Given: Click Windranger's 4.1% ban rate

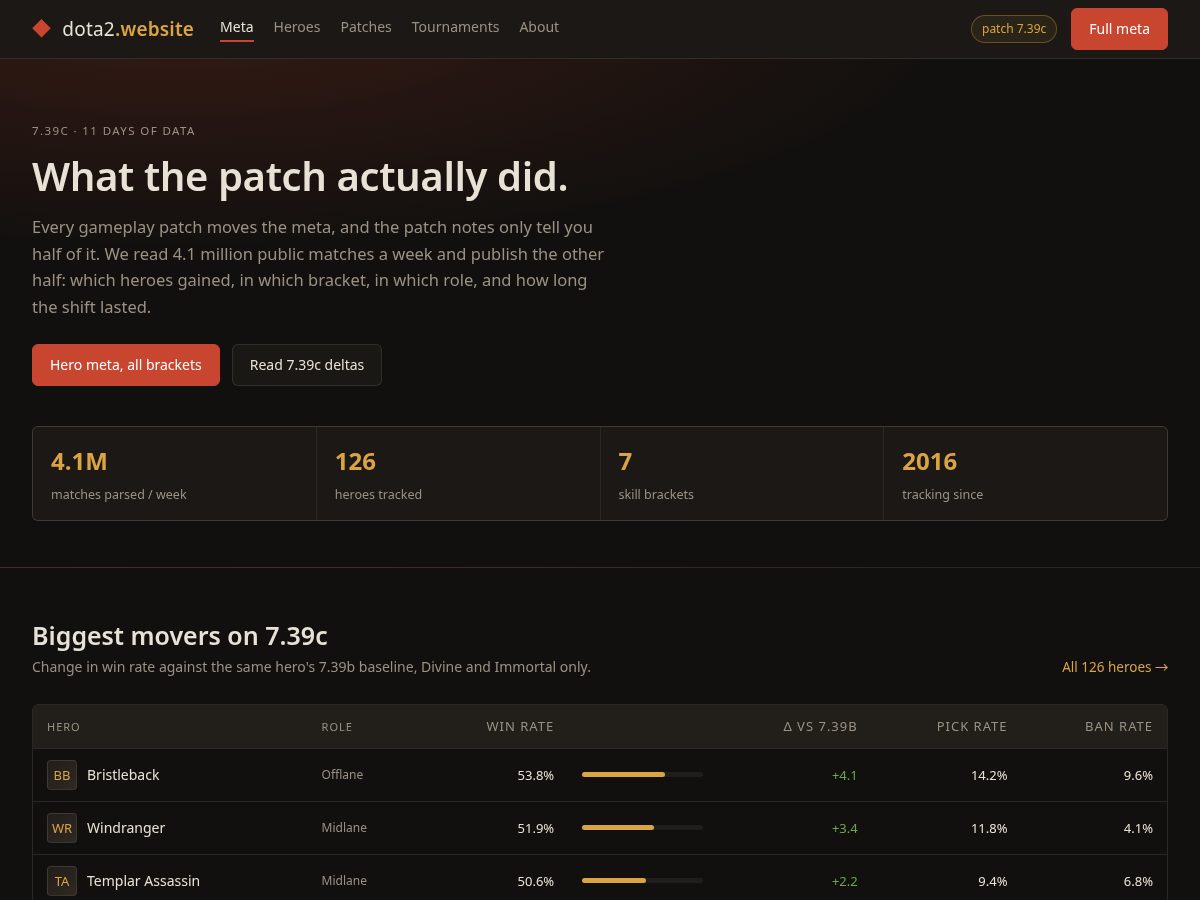Looking at the screenshot, I should 1138,828.
